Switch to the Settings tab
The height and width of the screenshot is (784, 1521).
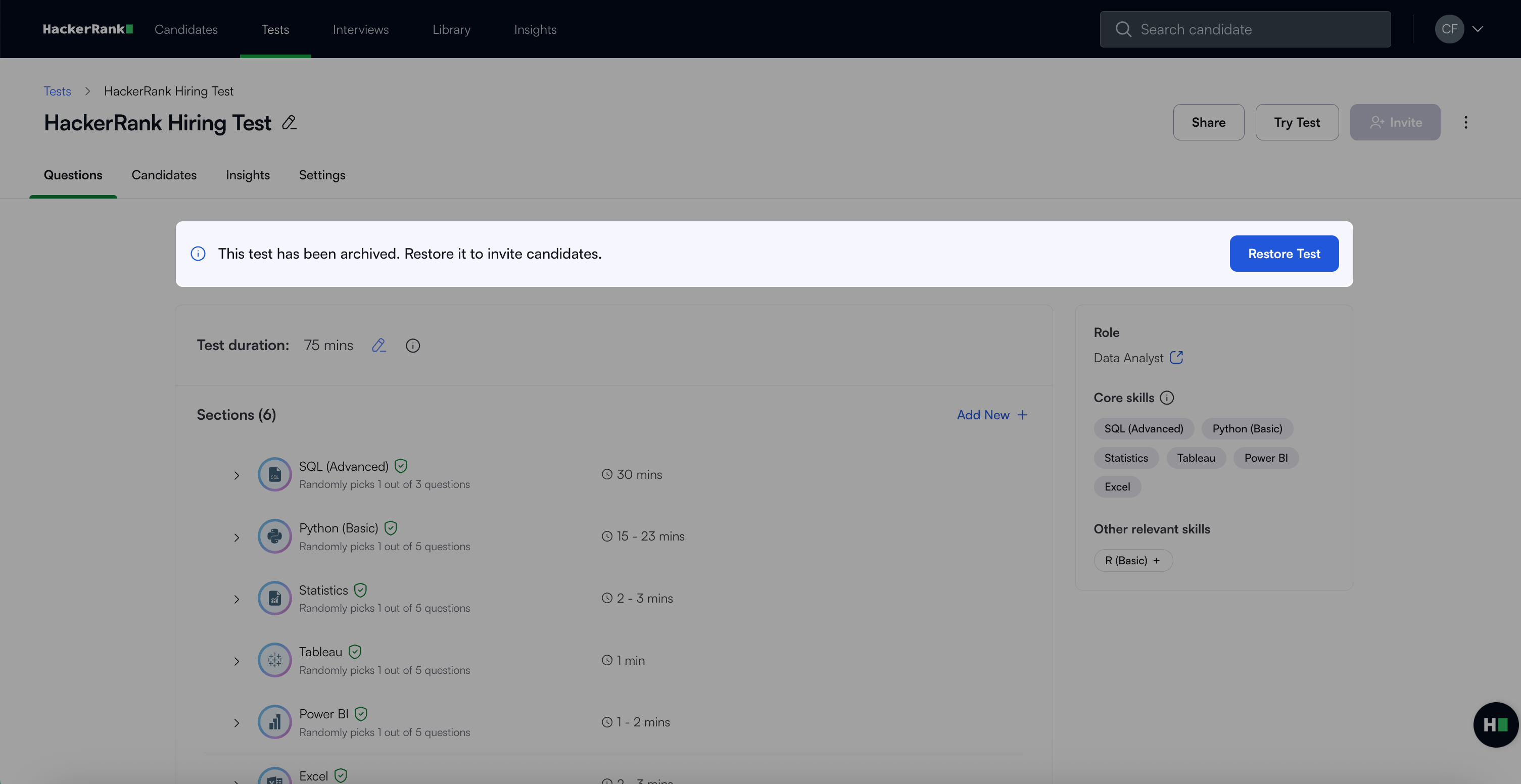click(x=322, y=175)
